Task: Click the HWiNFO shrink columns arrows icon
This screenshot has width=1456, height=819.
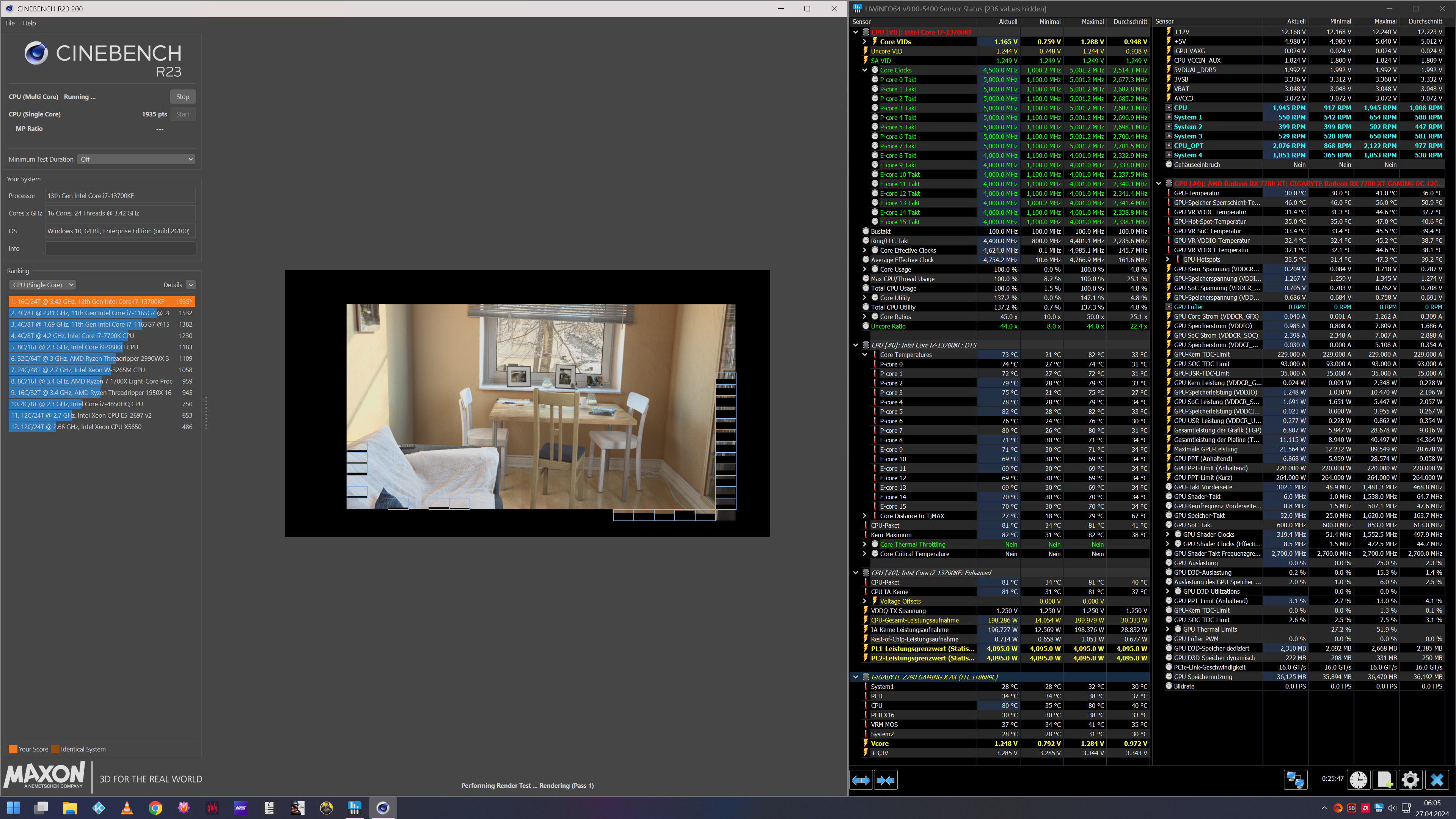Action: pos(885,780)
